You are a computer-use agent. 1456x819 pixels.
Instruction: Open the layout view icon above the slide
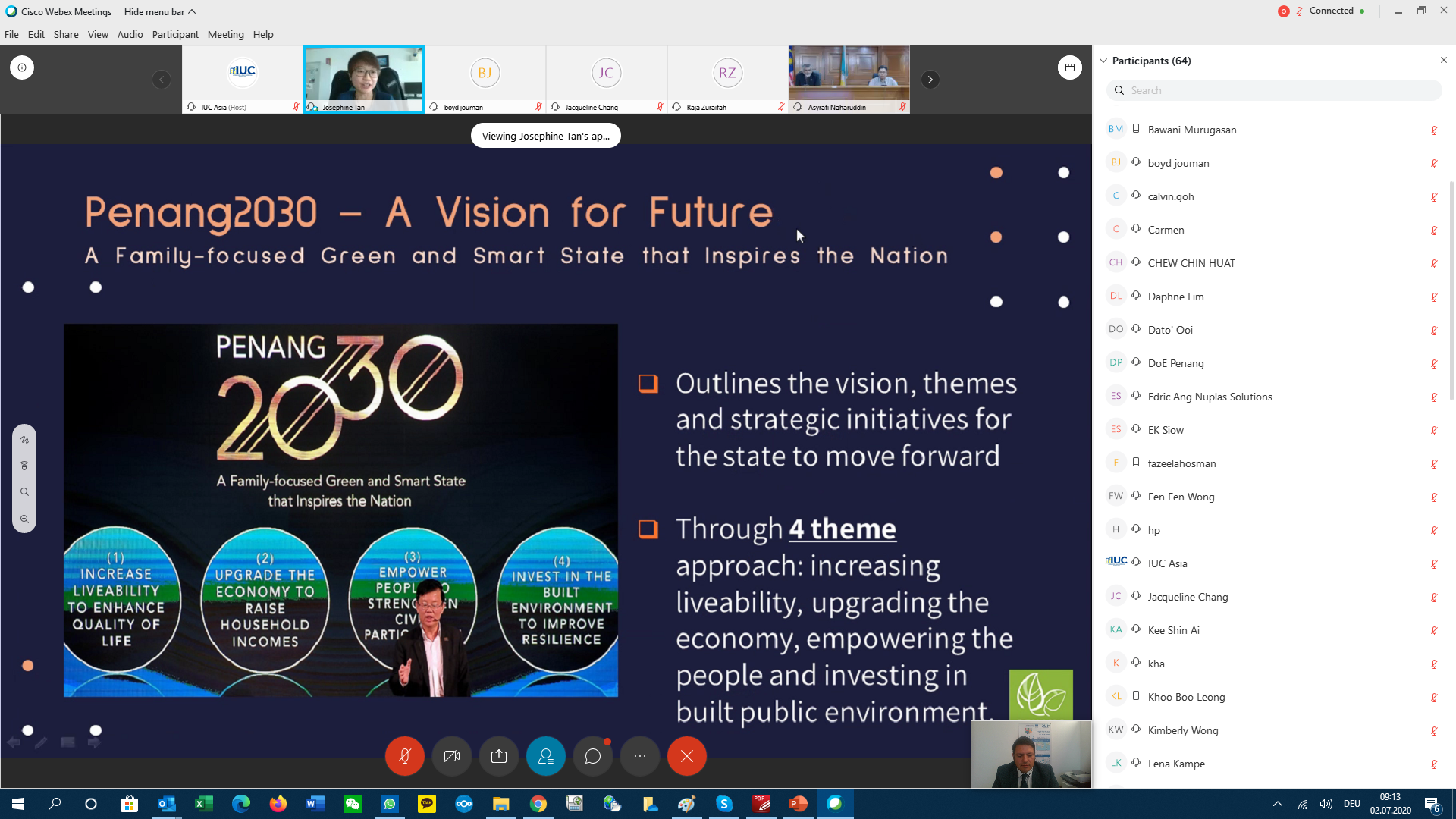coord(1069,67)
